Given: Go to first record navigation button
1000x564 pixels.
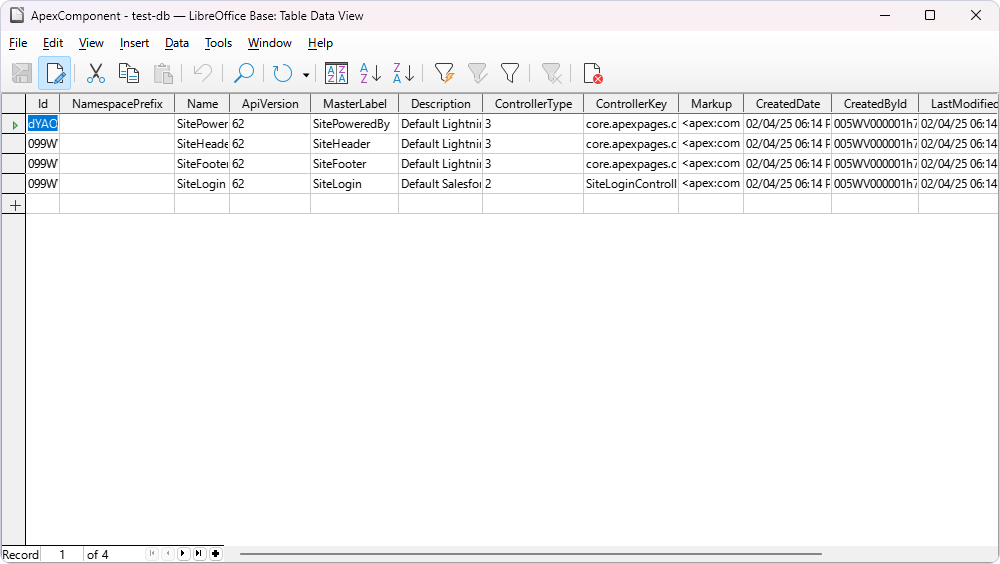Looking at the screenshot, I should coord(152,554).
